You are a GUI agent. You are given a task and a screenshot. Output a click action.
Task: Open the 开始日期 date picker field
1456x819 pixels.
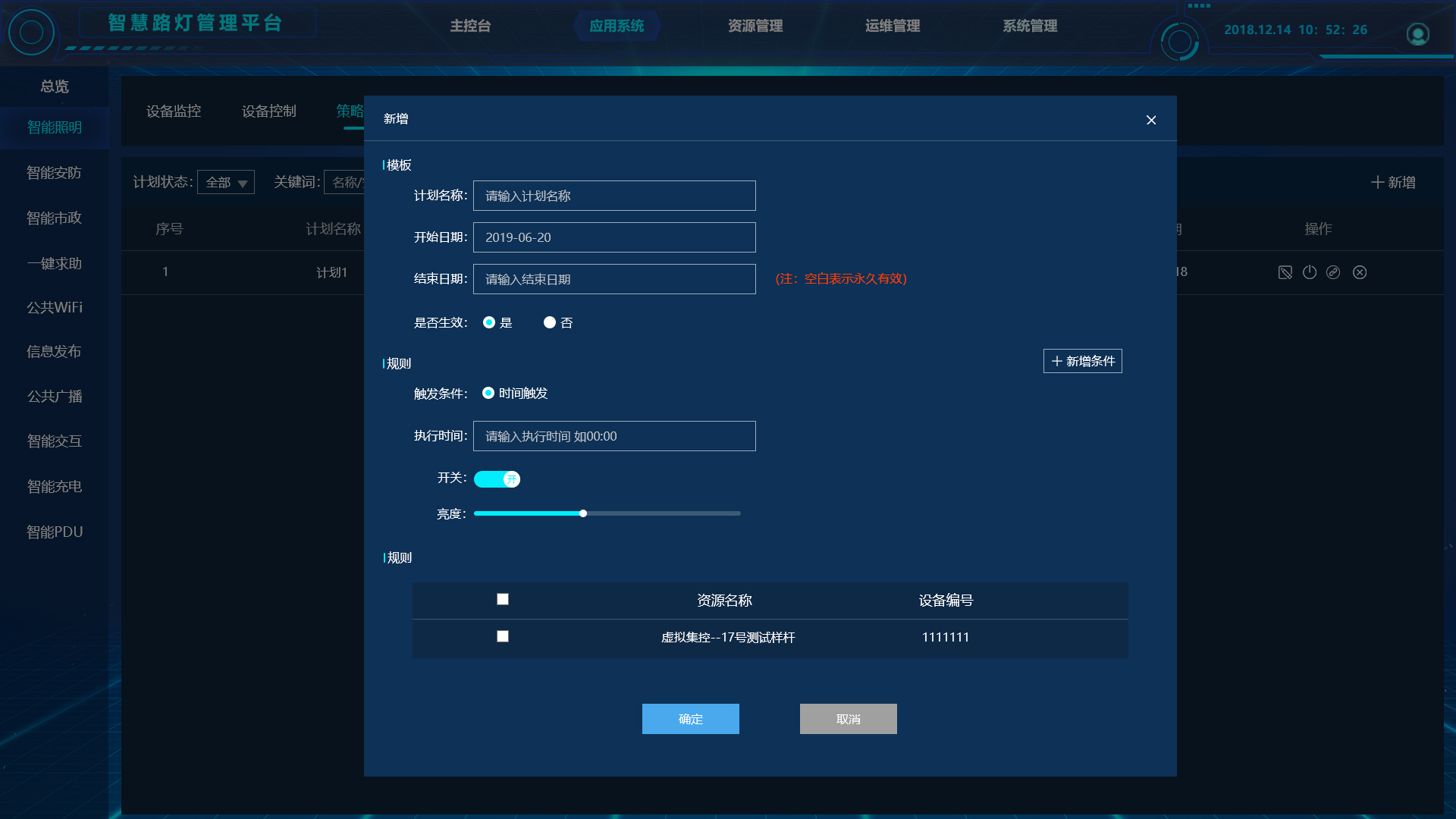coord(614,237)
